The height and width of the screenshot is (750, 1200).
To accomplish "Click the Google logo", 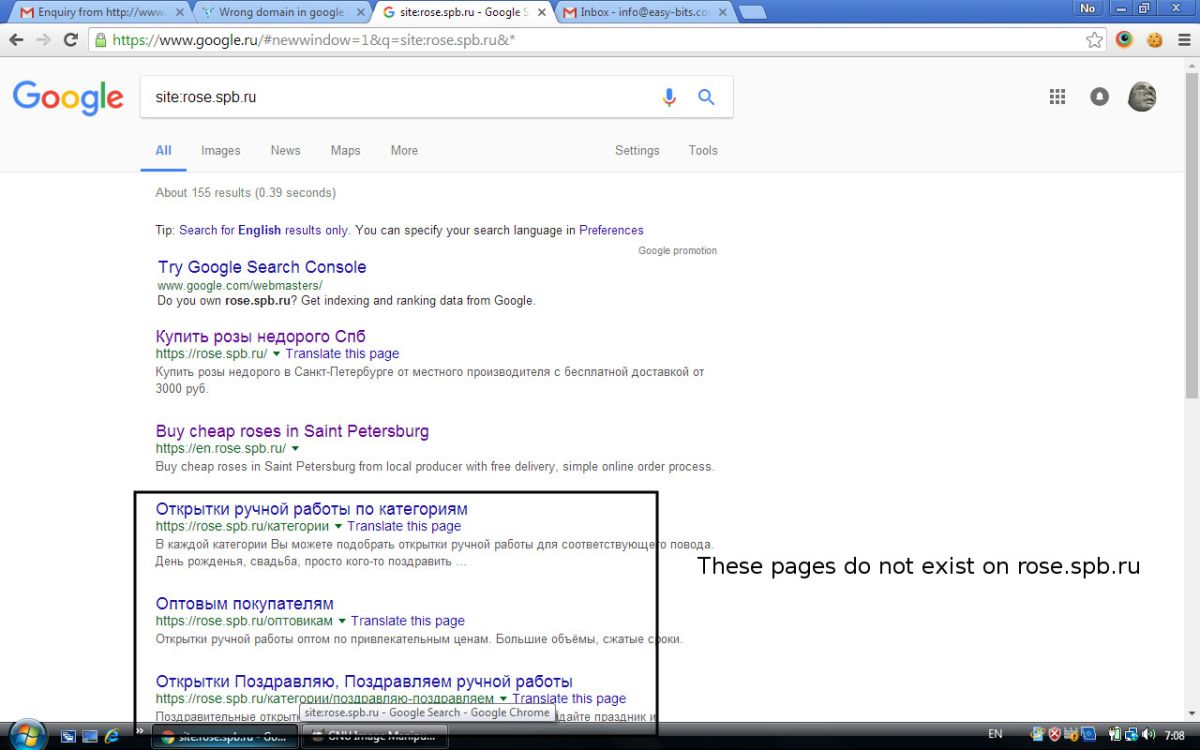I will 68,97.
